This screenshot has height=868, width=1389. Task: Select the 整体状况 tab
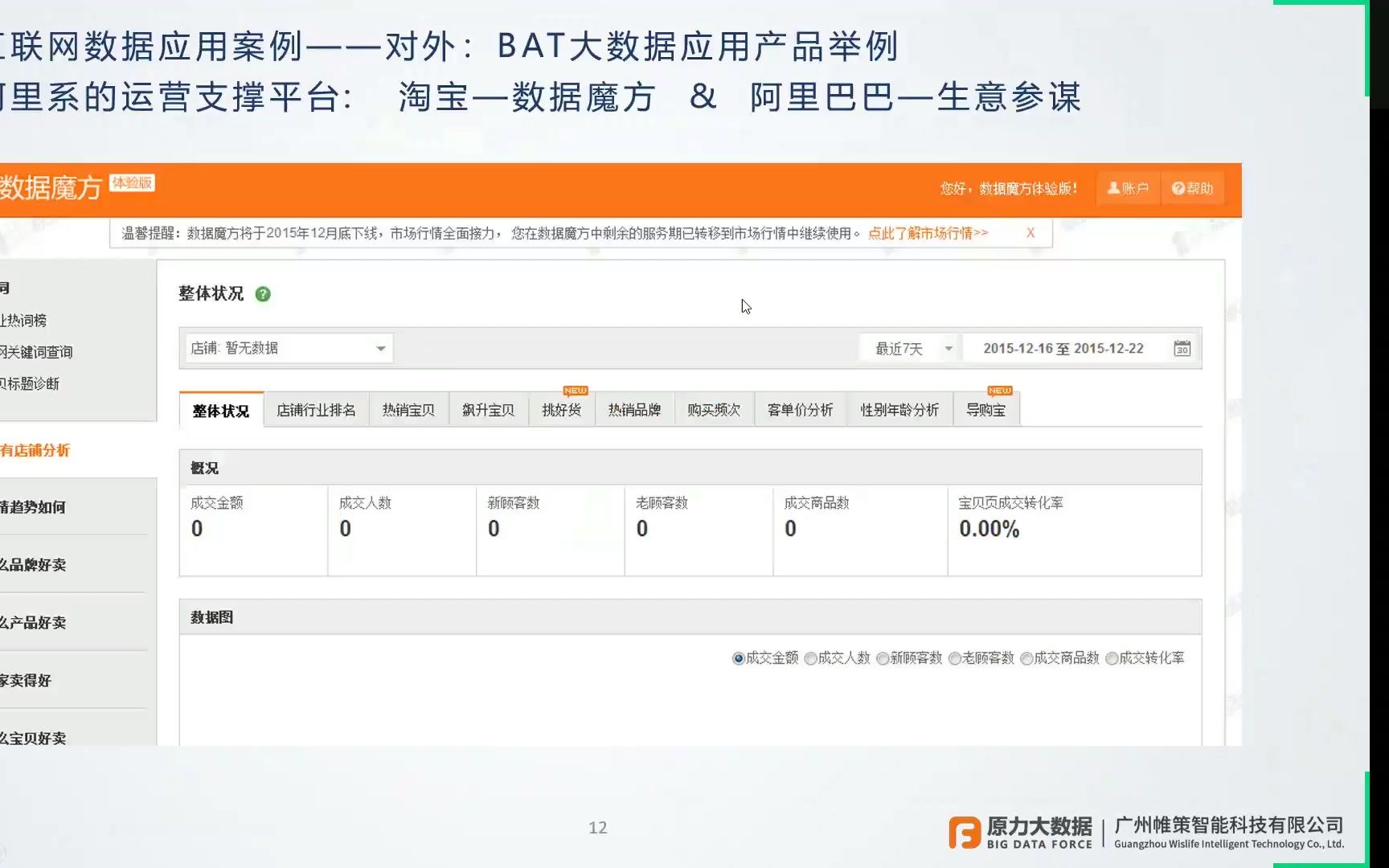point(221,411)
